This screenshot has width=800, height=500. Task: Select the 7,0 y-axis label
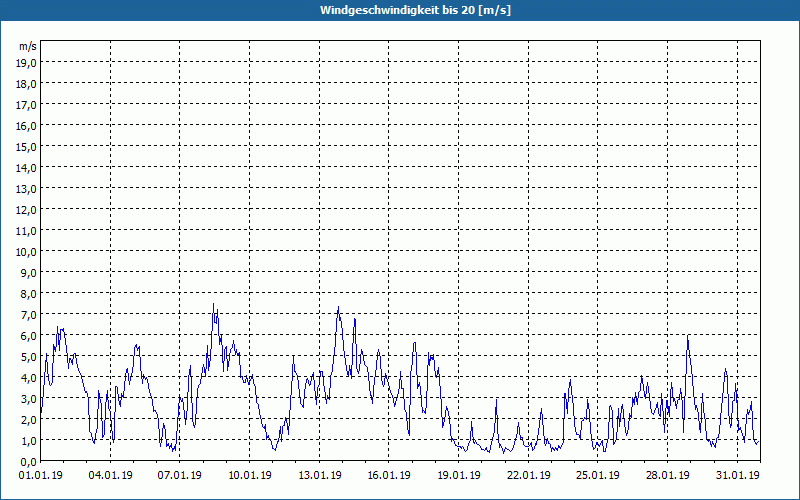[30, 315]
